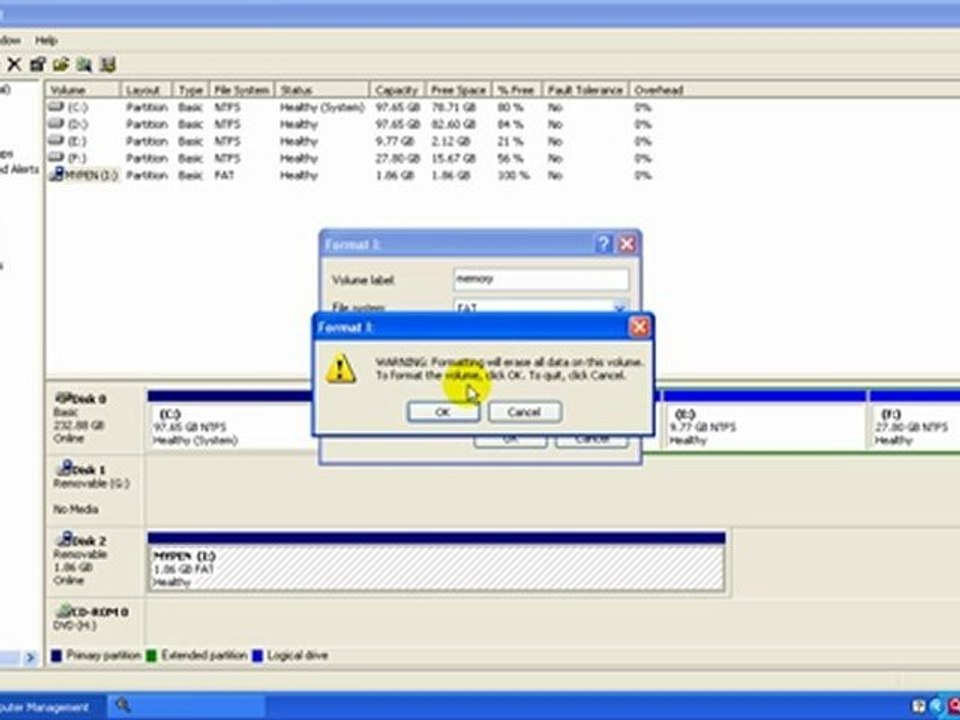
Task: Click the Logical drive blue legend swatch
Action: [257, 656]
